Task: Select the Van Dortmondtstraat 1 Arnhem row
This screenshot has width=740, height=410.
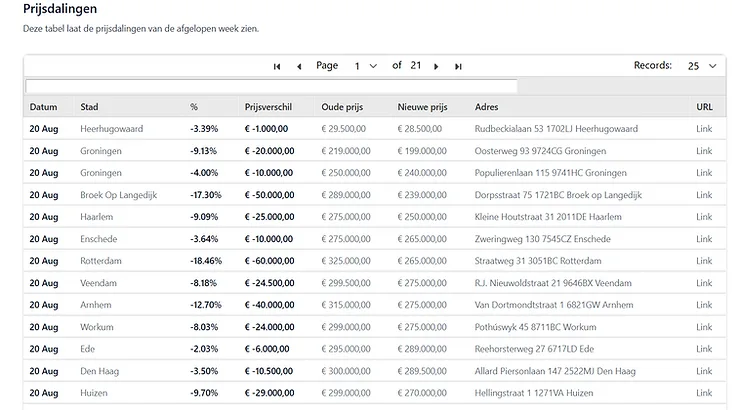Action: coord(375,305)
